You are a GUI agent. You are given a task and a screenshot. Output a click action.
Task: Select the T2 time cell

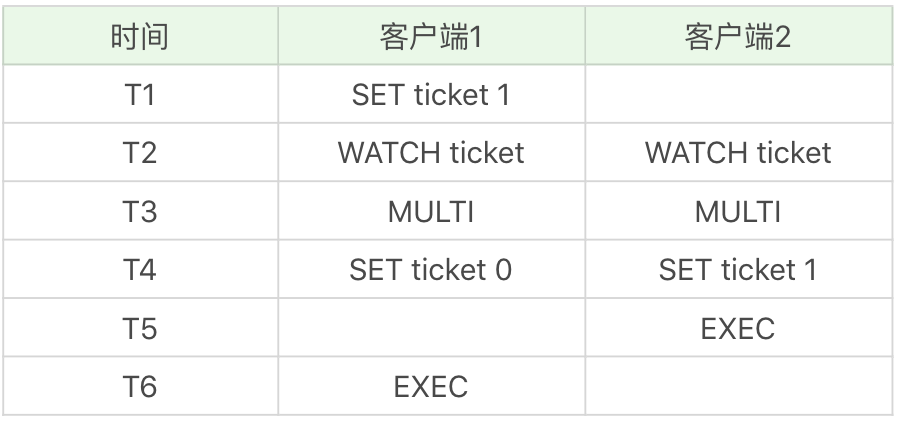click(140, 153)
